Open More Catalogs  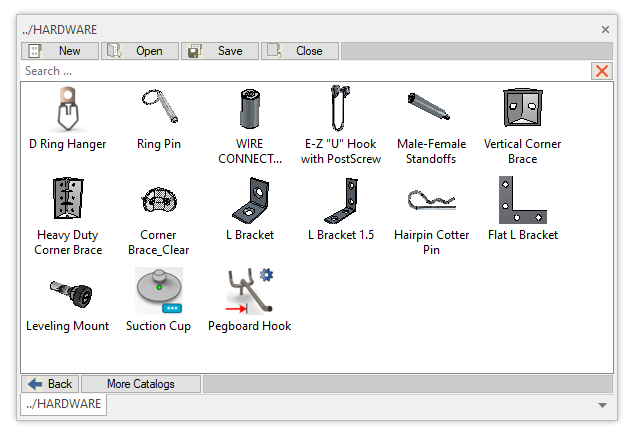pos(141,384)
